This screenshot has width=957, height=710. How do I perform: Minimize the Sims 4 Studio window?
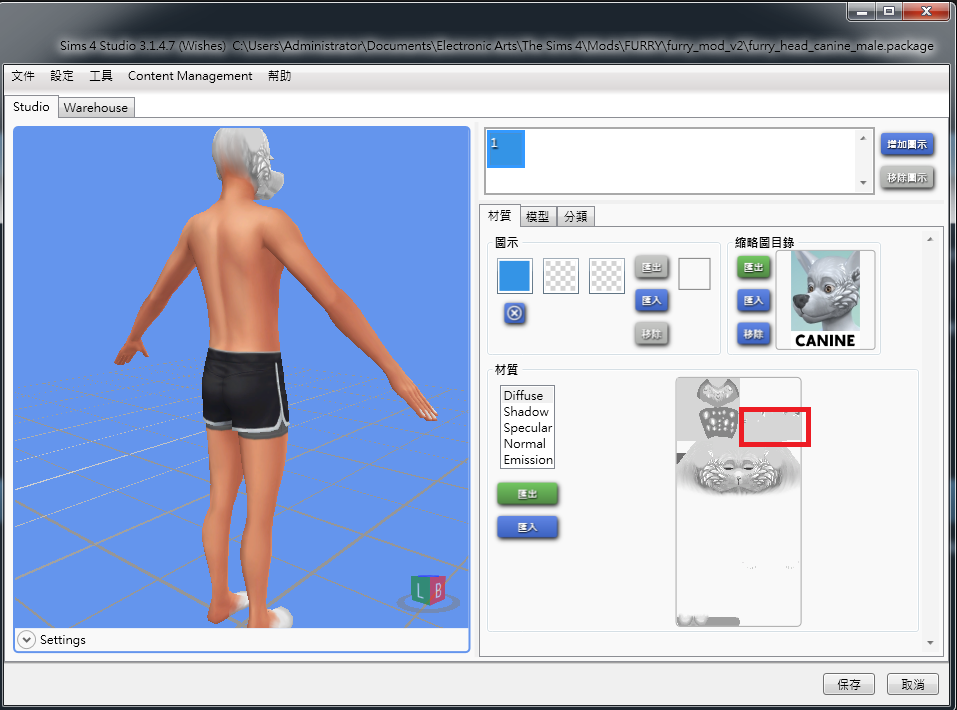coord(862,12)
